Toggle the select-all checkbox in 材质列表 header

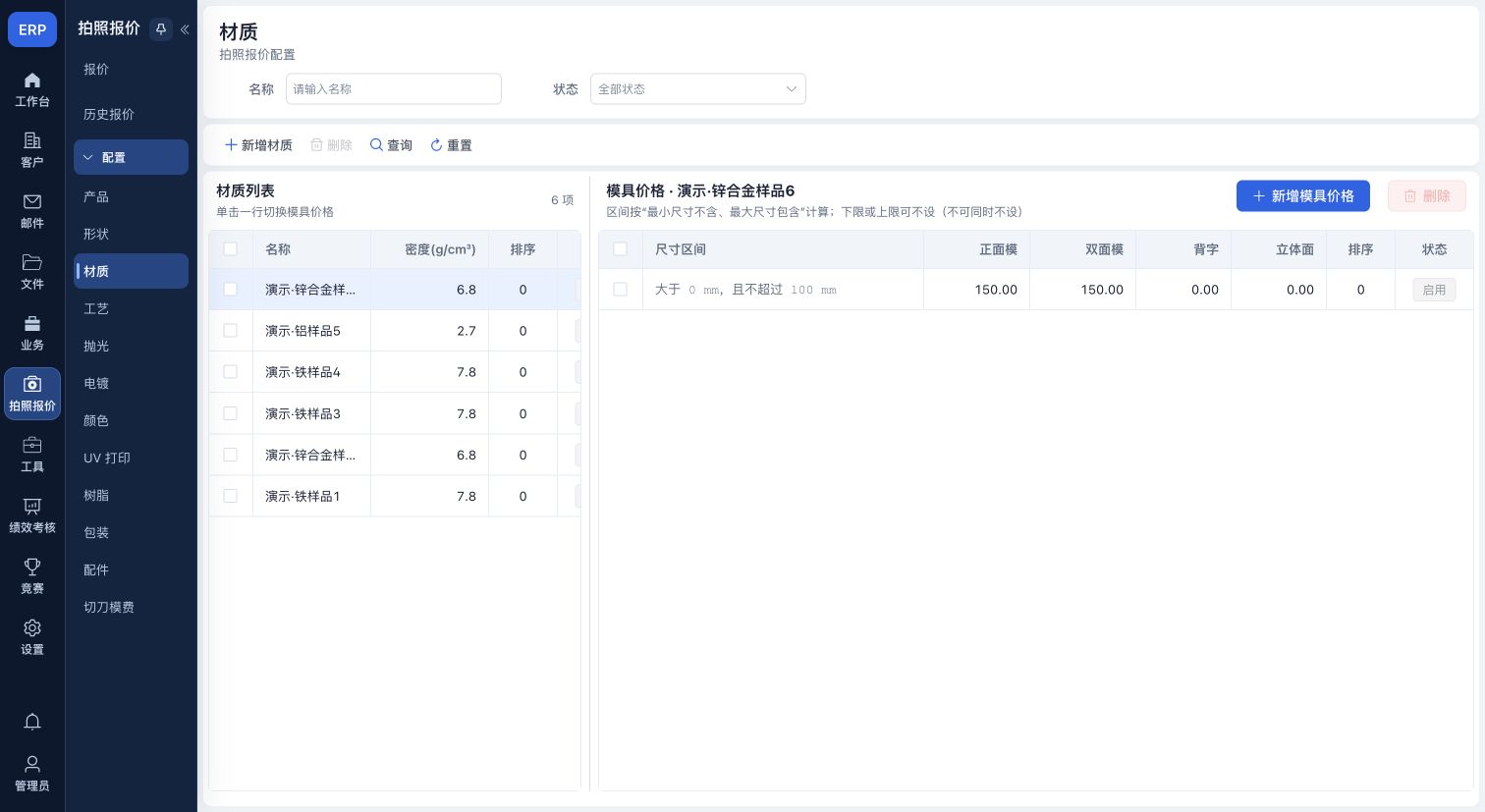click(x=231, y=249)
